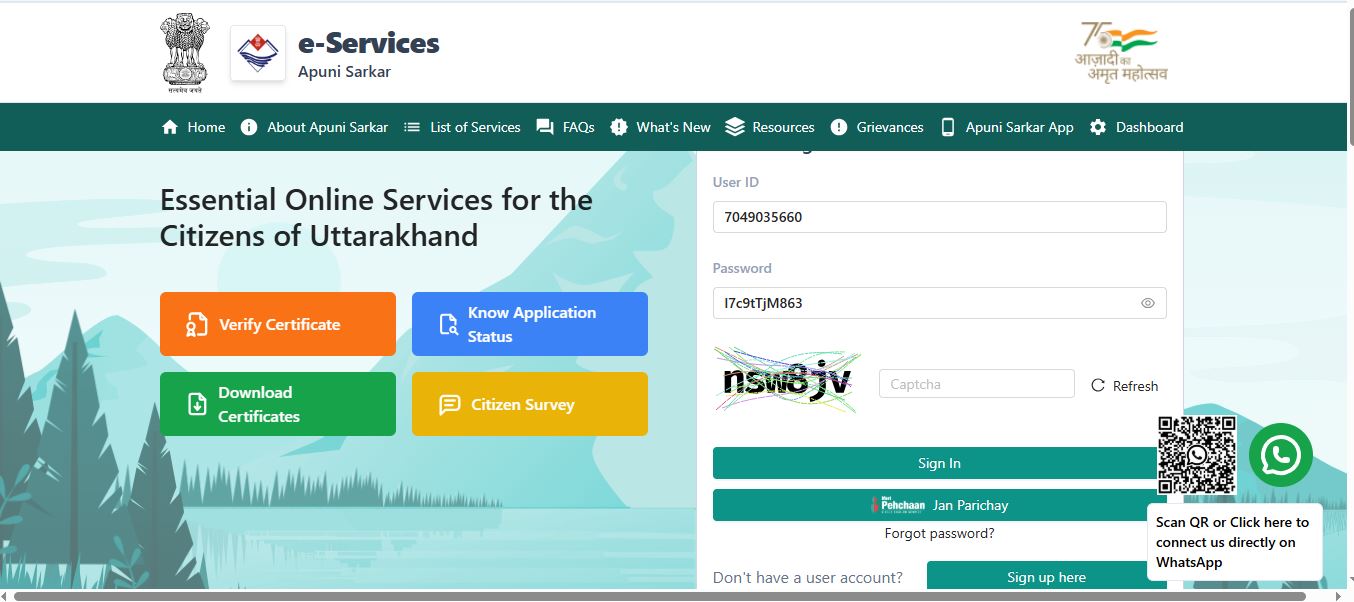This screenshot has height=602, width=1354.
Task: Click the Download Certificates button
Action: pos(278,404)
